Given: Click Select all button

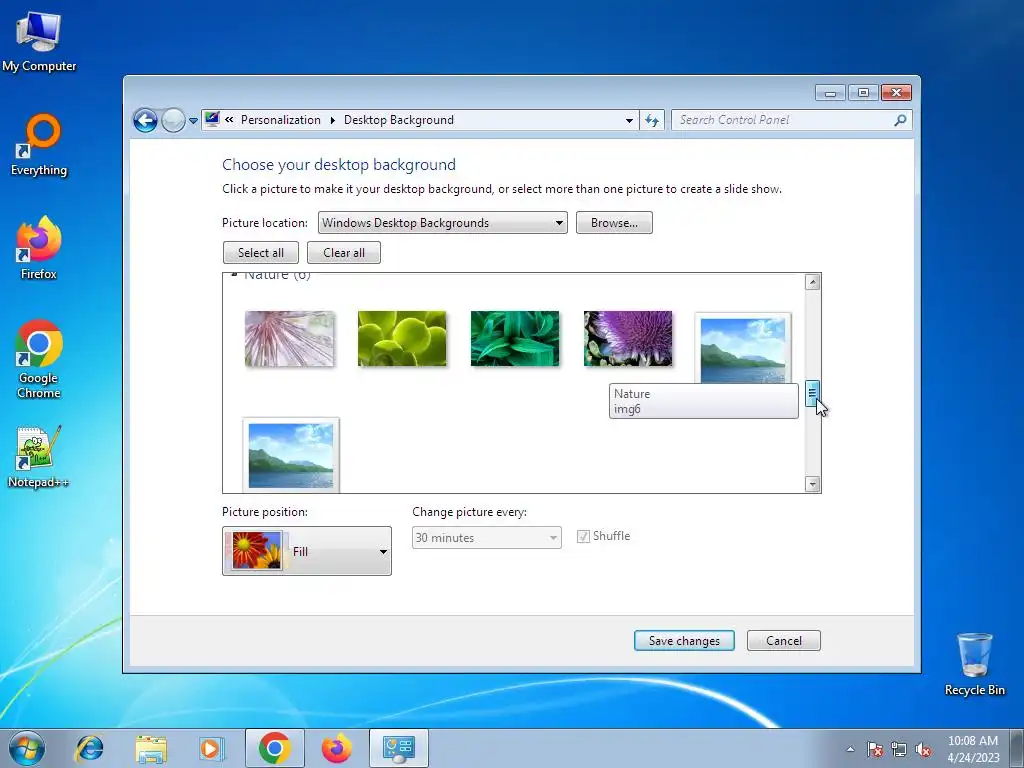Looking at the screenshot, I should [x=261, y=253].
